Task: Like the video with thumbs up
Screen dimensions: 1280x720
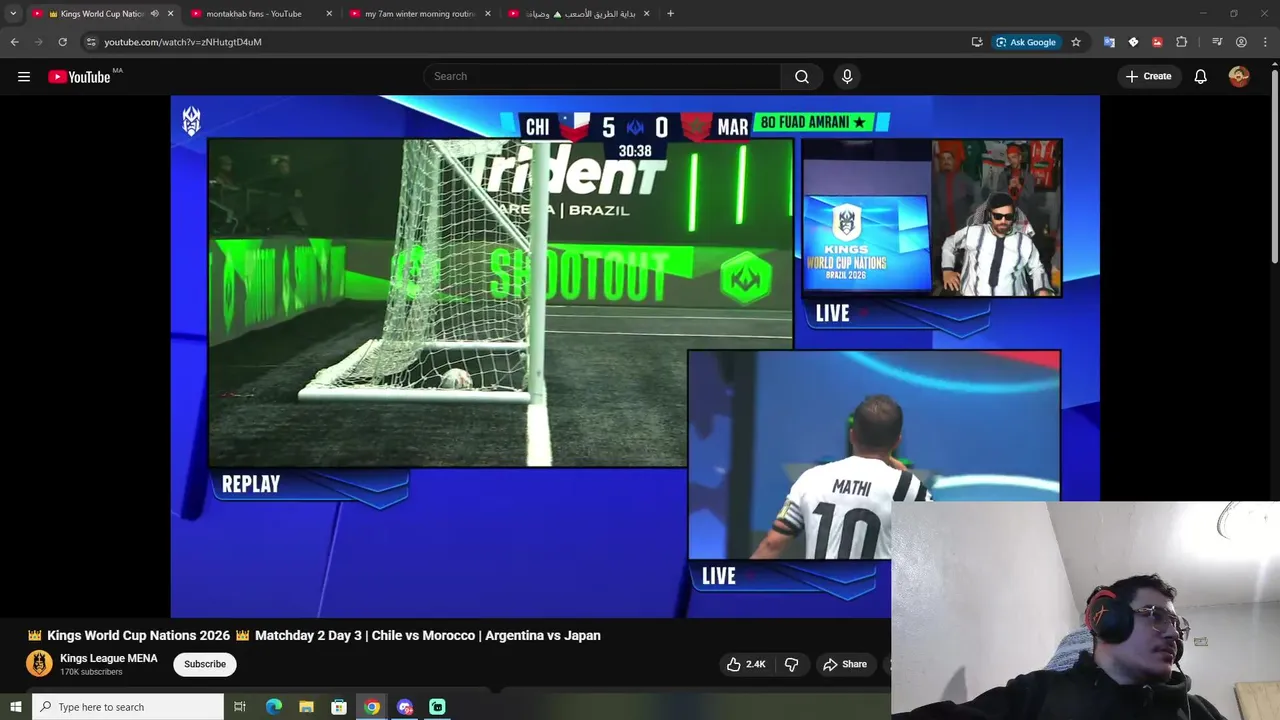Action: coord(746,664)
